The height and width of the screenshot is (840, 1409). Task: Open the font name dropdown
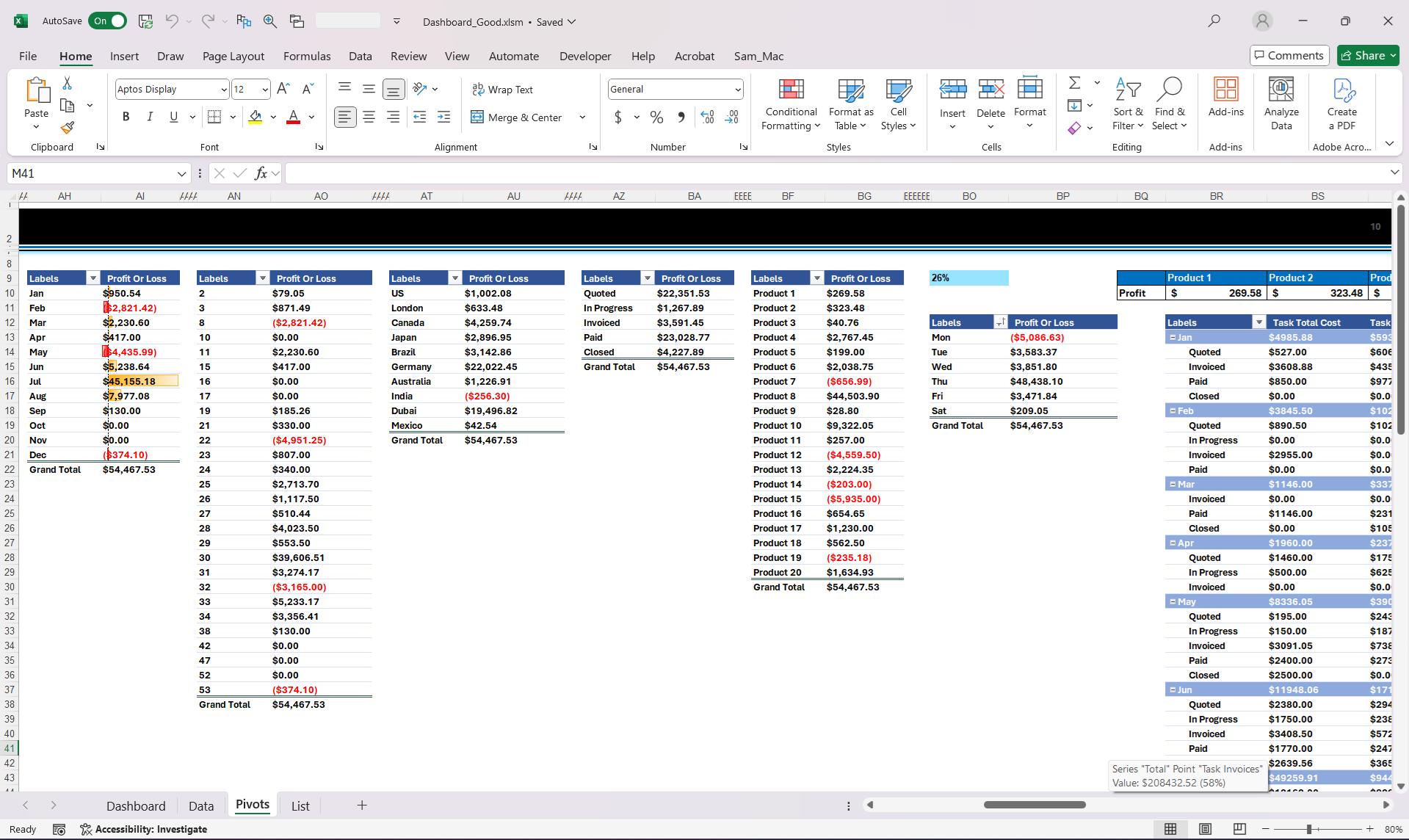223,90
